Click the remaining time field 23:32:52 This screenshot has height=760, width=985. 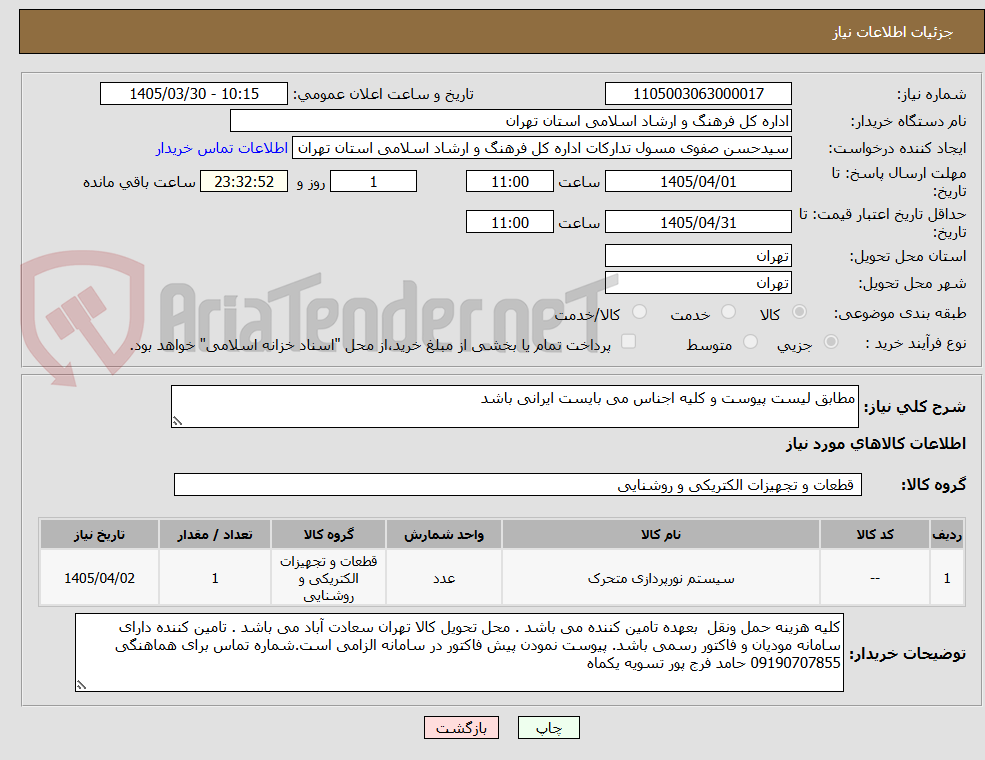click(x=244, y=182)
